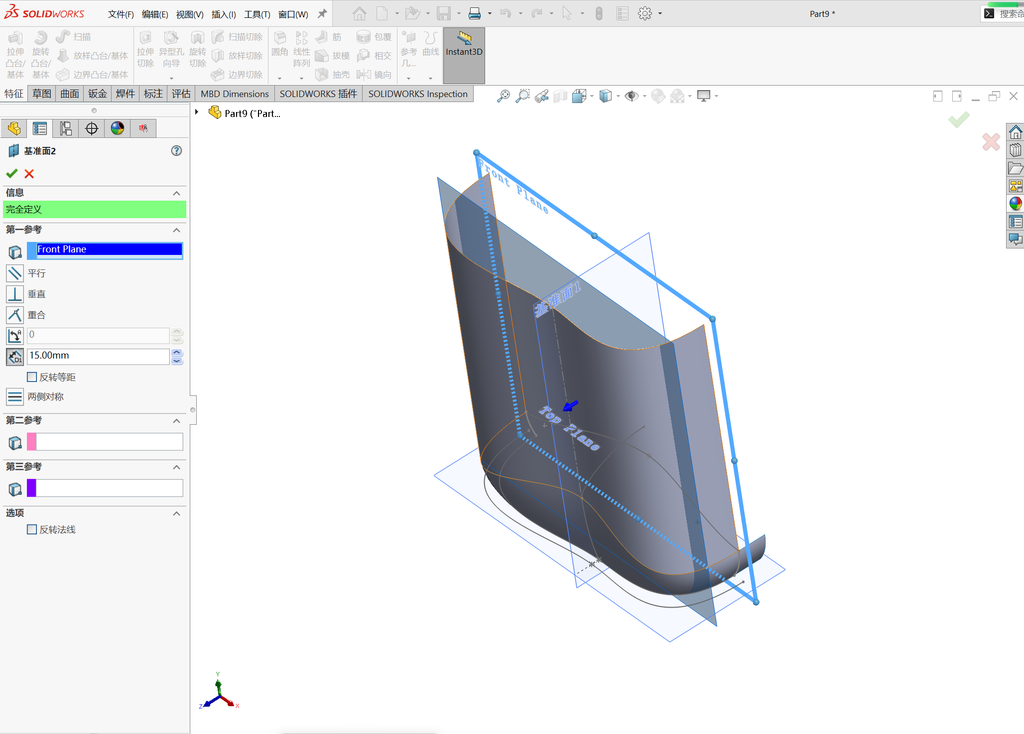The width and height of the screenshot is (1024, 734).
Task: Pin the menu bar with pushpin icon
Action: point(322,14)
